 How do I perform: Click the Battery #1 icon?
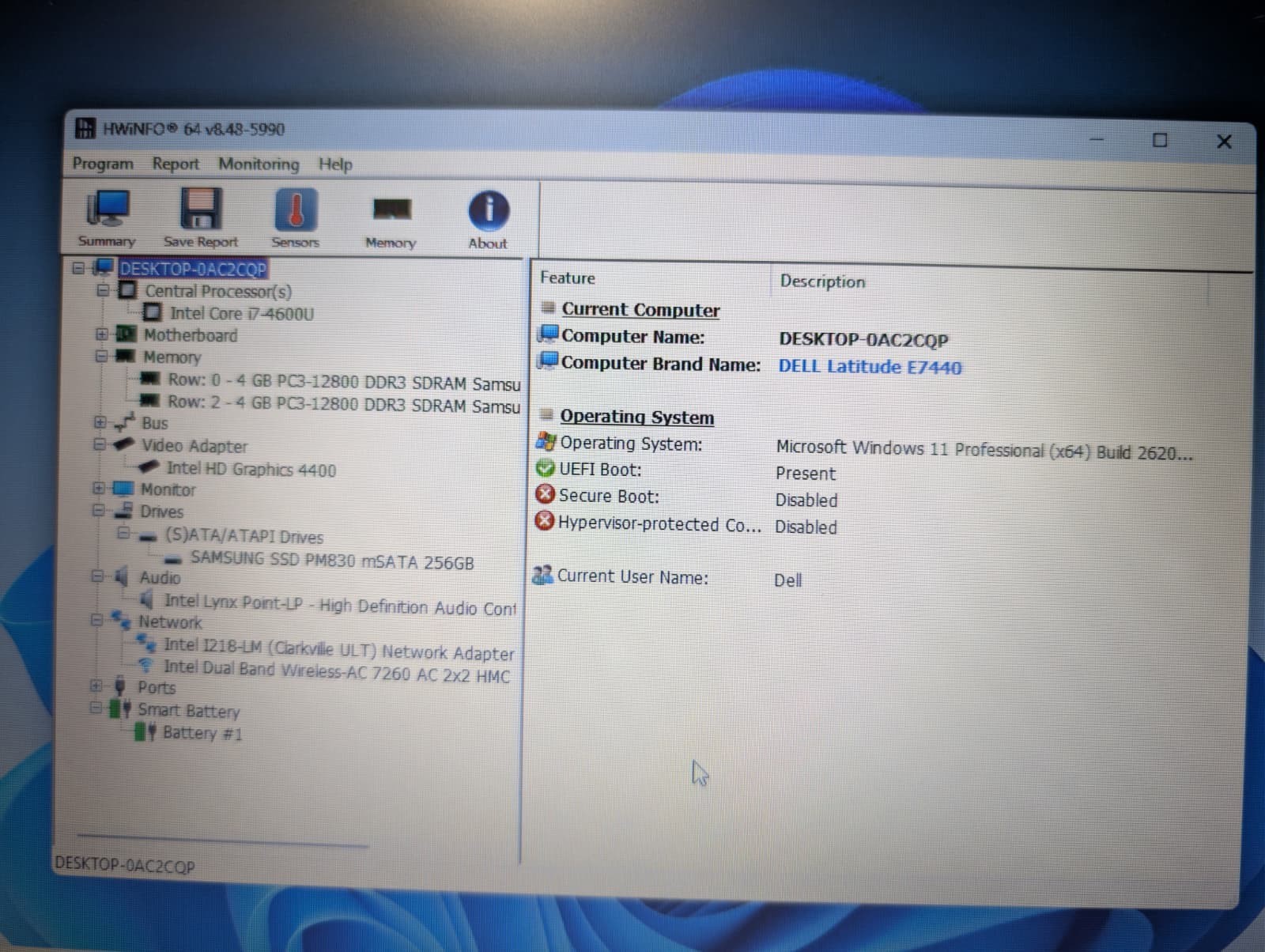point(145,731)
